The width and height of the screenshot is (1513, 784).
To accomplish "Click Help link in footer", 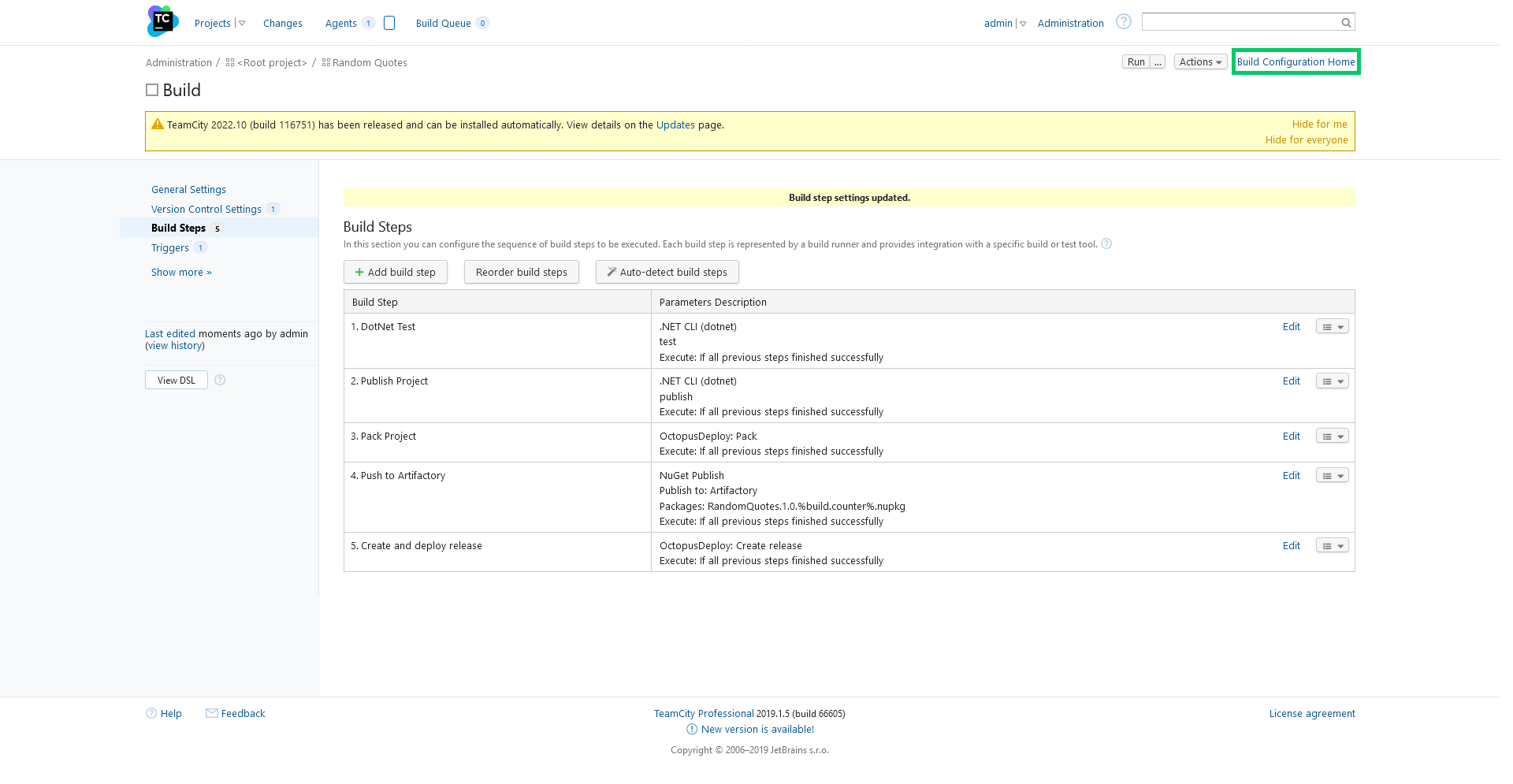I will click(x=171, y=713).
